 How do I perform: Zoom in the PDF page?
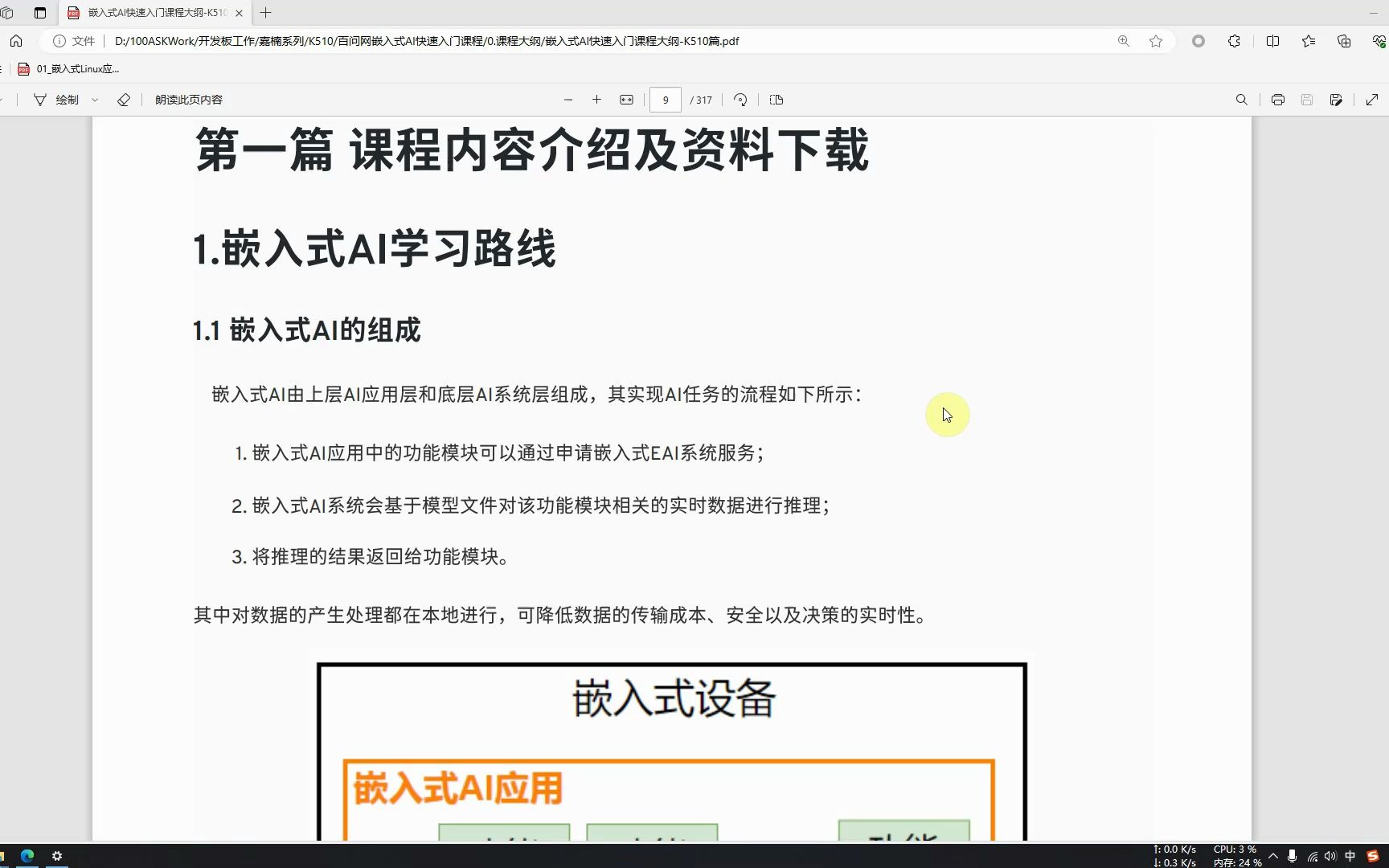(596, 100)
